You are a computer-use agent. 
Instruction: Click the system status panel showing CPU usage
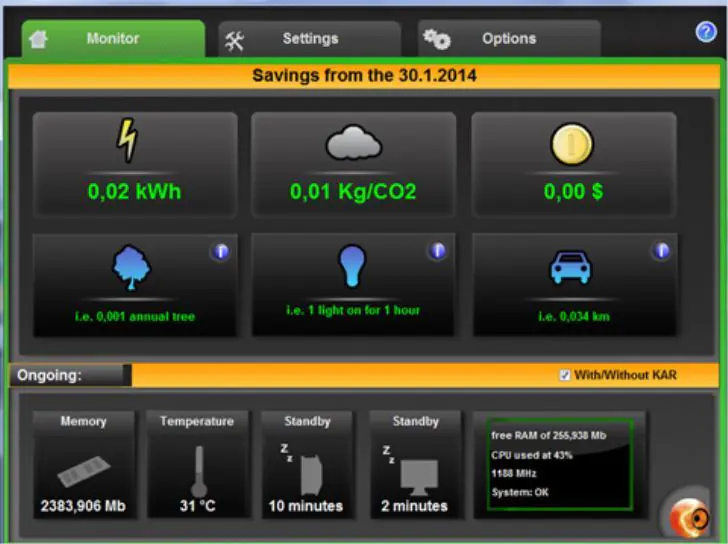[559, 465]
